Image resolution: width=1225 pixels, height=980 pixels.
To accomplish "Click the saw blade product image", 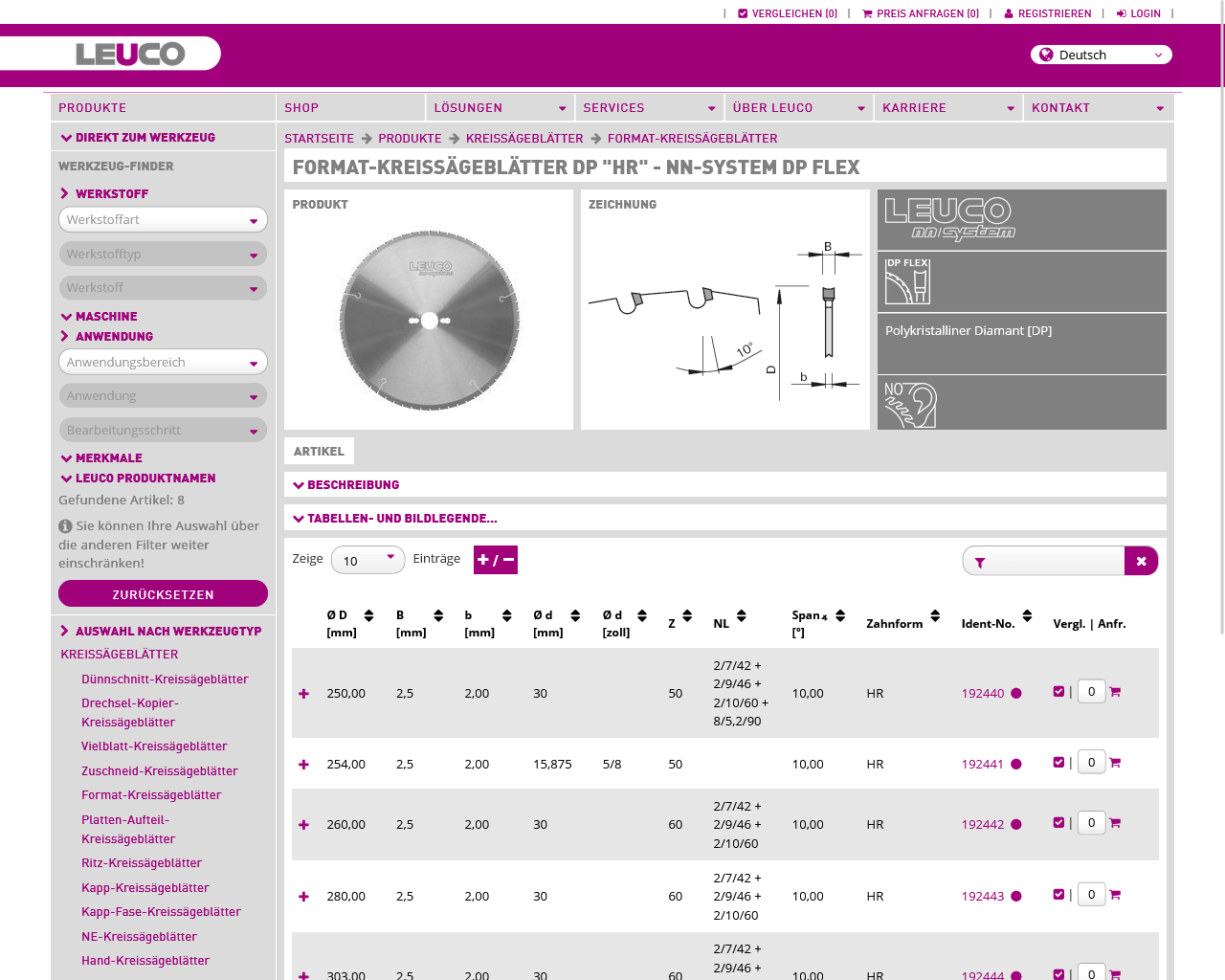I will tap(430, 320).
